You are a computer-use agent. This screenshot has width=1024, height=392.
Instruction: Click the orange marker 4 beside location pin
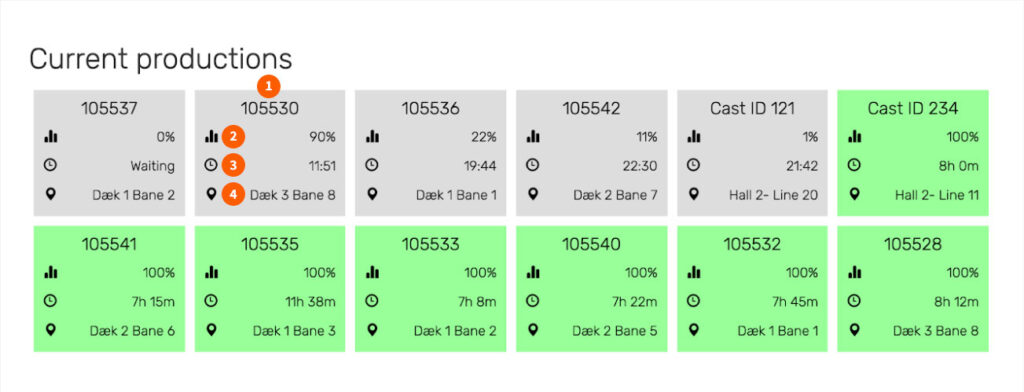233,194
